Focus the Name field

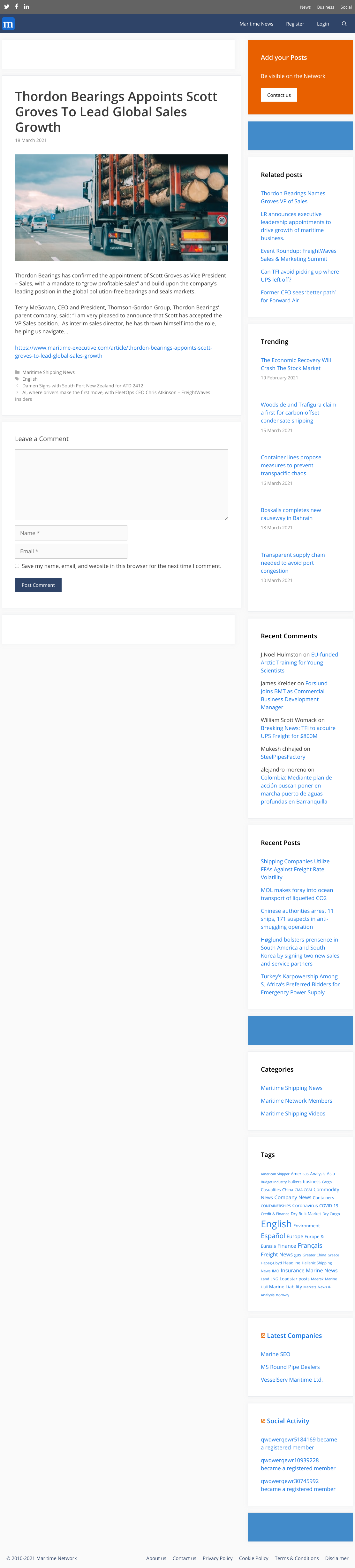pos(71,532)
